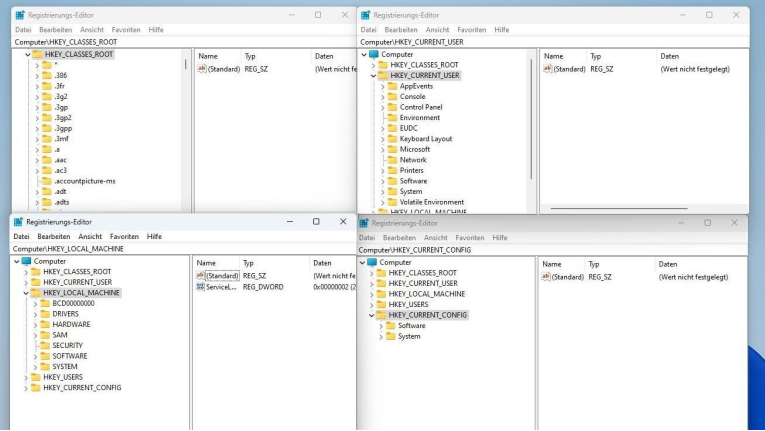Click horizontal scrollbar in HKEY_CURRENT_USER values pane

[x=619, y=208]
